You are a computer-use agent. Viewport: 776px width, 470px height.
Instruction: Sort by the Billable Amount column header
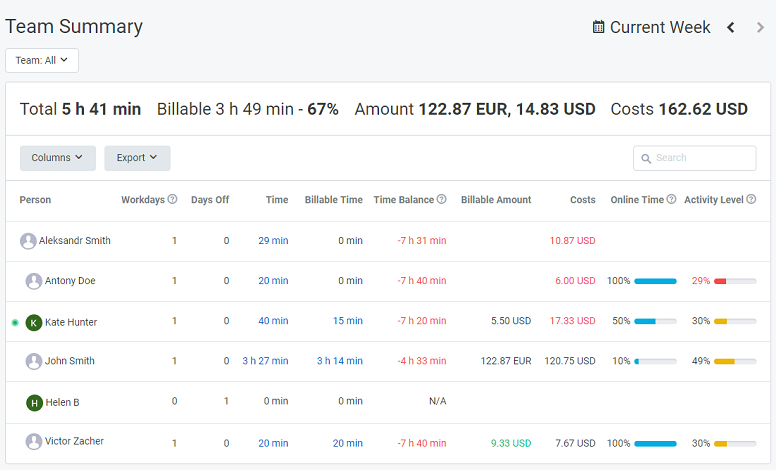pyautogui.click(x=496, y=200)
